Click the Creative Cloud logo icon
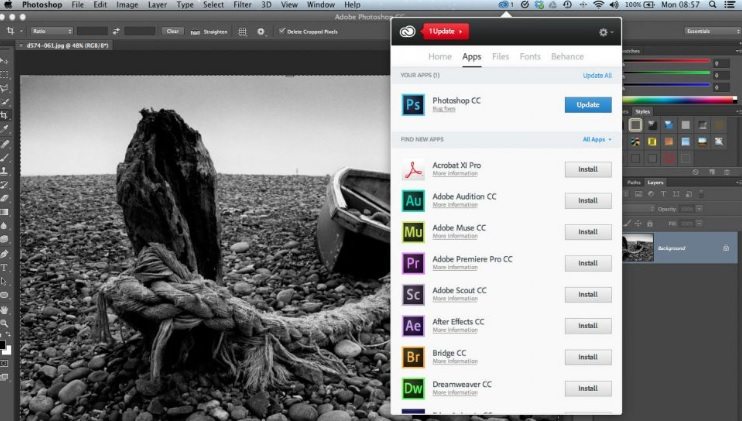The image size is (742, 421). click(x=407, y=31)
